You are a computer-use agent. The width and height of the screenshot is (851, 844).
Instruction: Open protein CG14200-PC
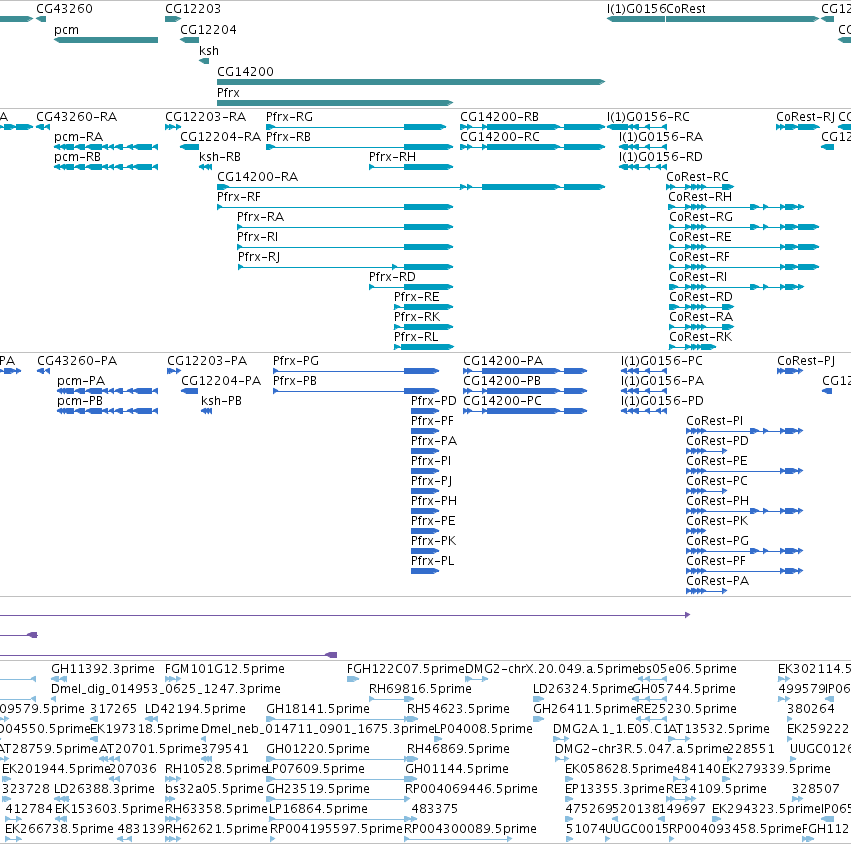pos(502,401)
